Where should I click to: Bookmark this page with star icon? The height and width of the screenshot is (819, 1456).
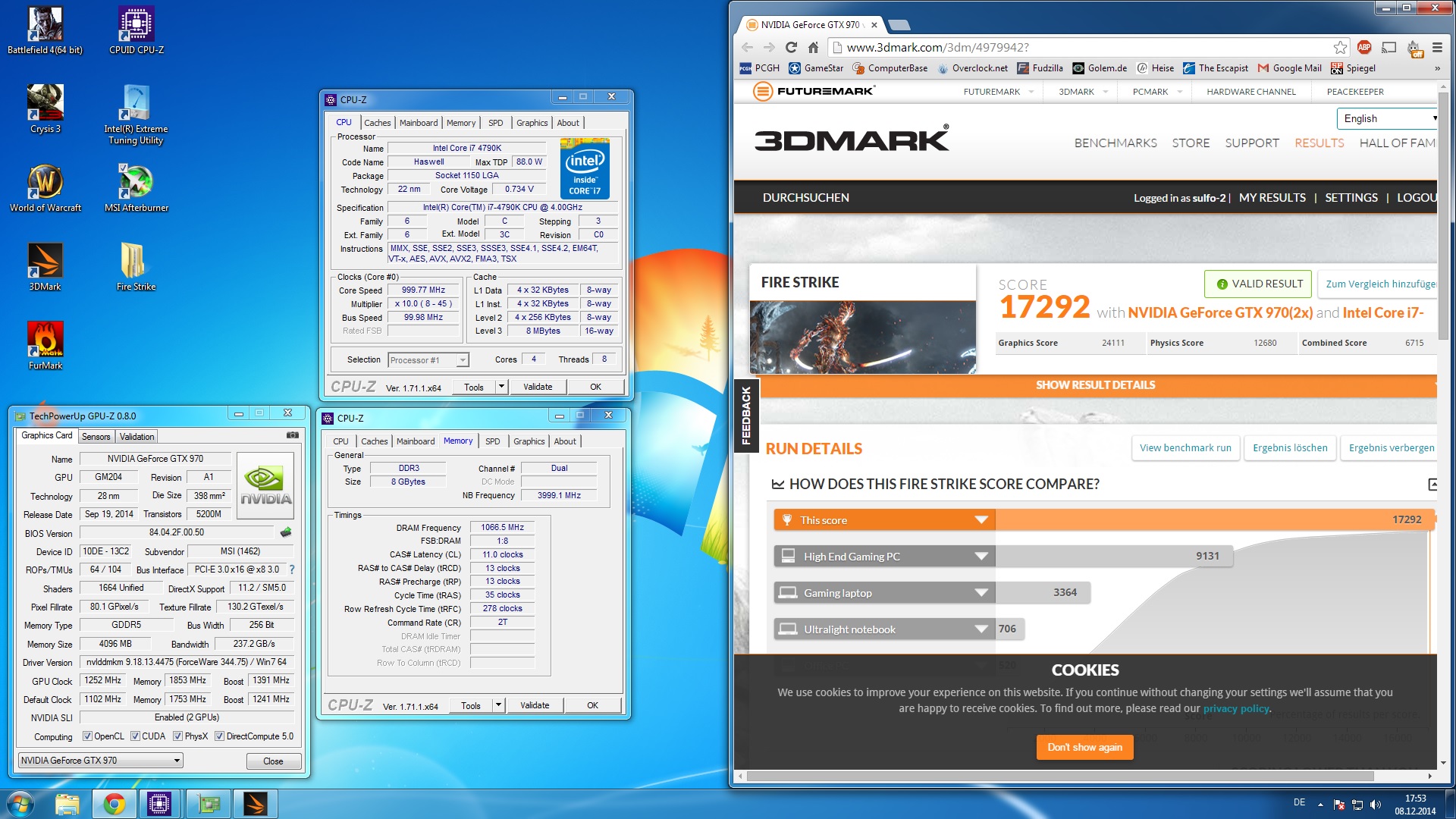(1340, 47)
